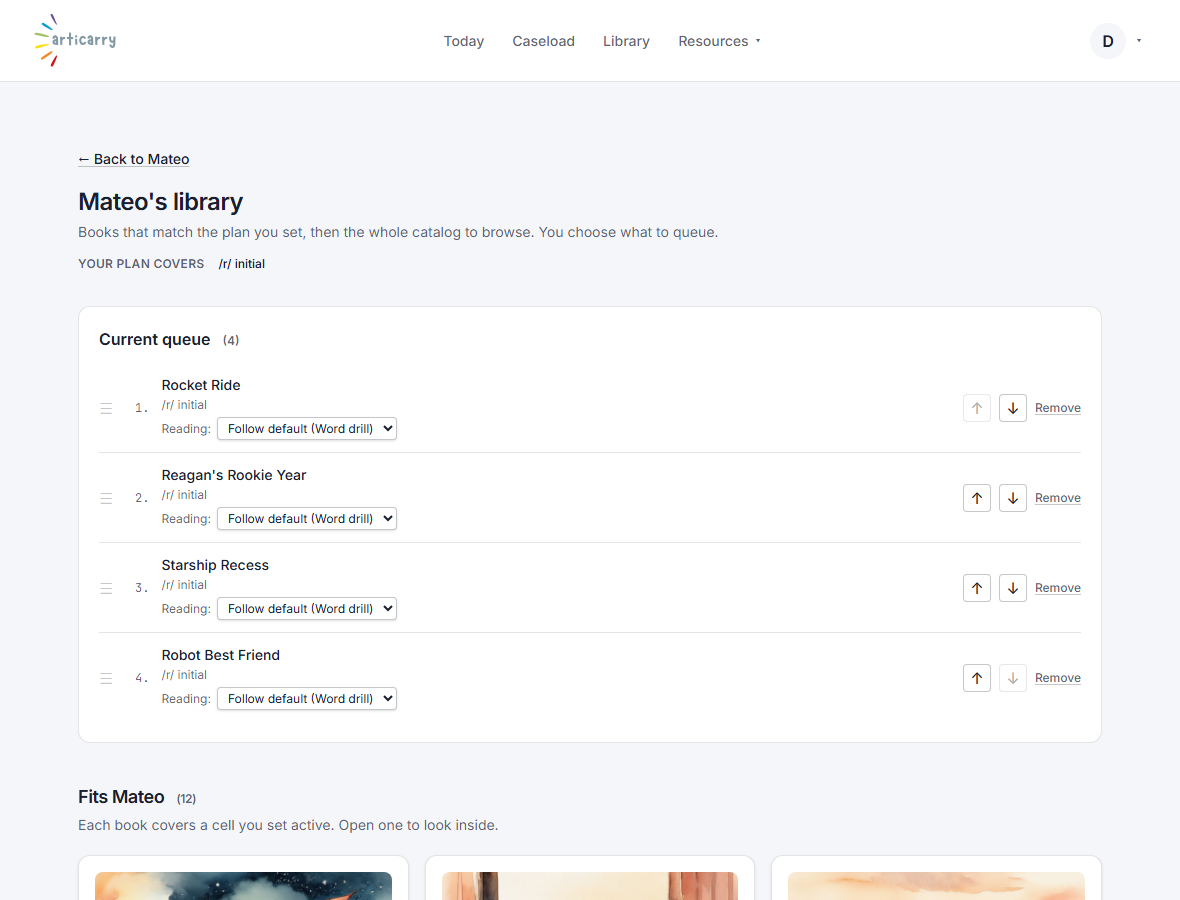Open the Caseload page

tap(543, 41)
